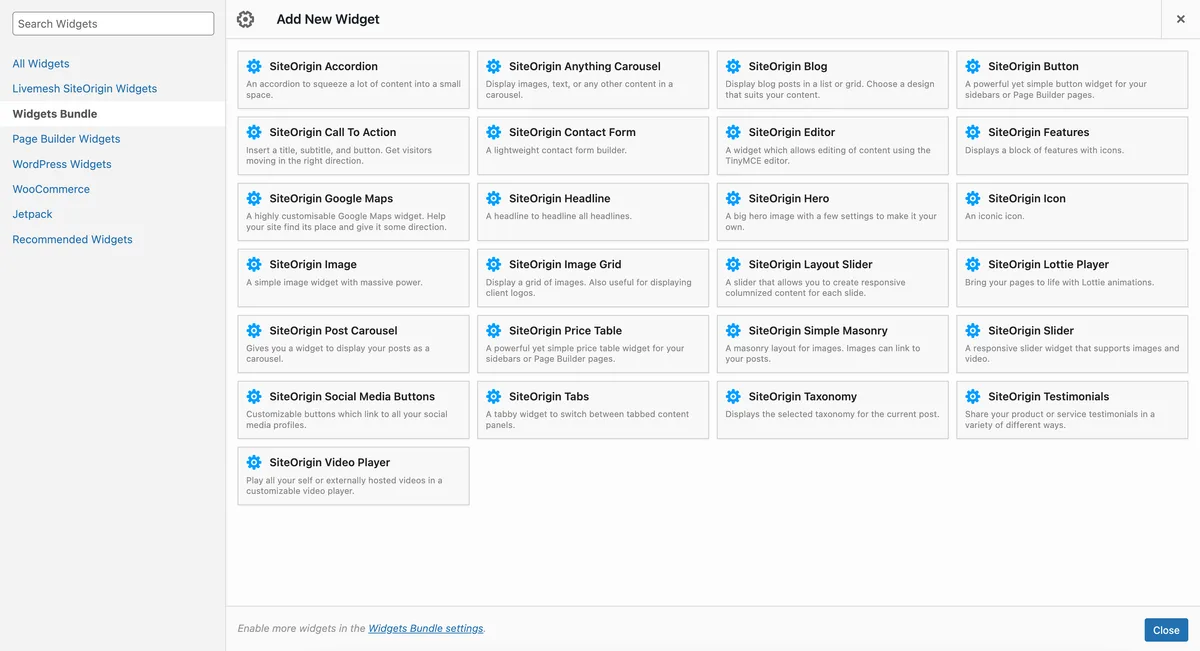Viewport: 1200px width, 651px height.
Task: Click the SiteOrigin Lottie Player gear icon
Action: 973,264
